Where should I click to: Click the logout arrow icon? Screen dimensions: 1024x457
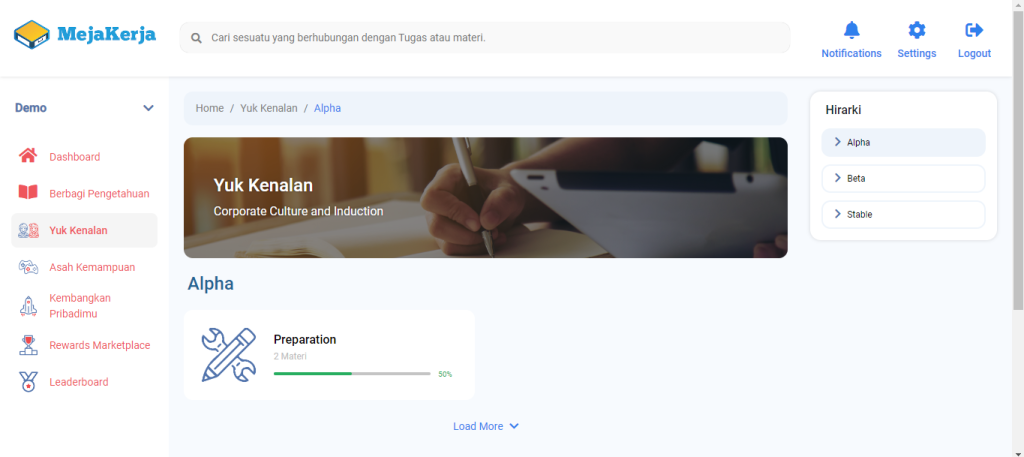(x=974, y=30)
